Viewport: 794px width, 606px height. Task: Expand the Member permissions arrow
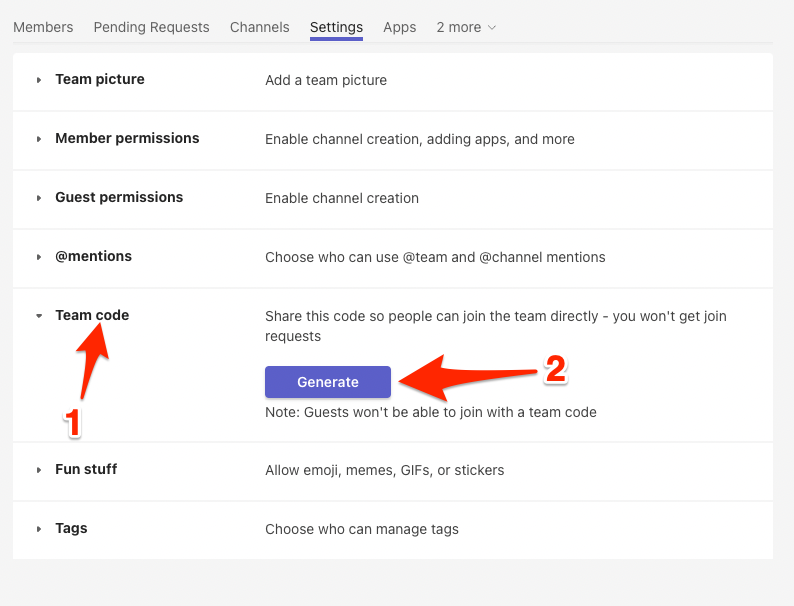[x=38, y=139]
